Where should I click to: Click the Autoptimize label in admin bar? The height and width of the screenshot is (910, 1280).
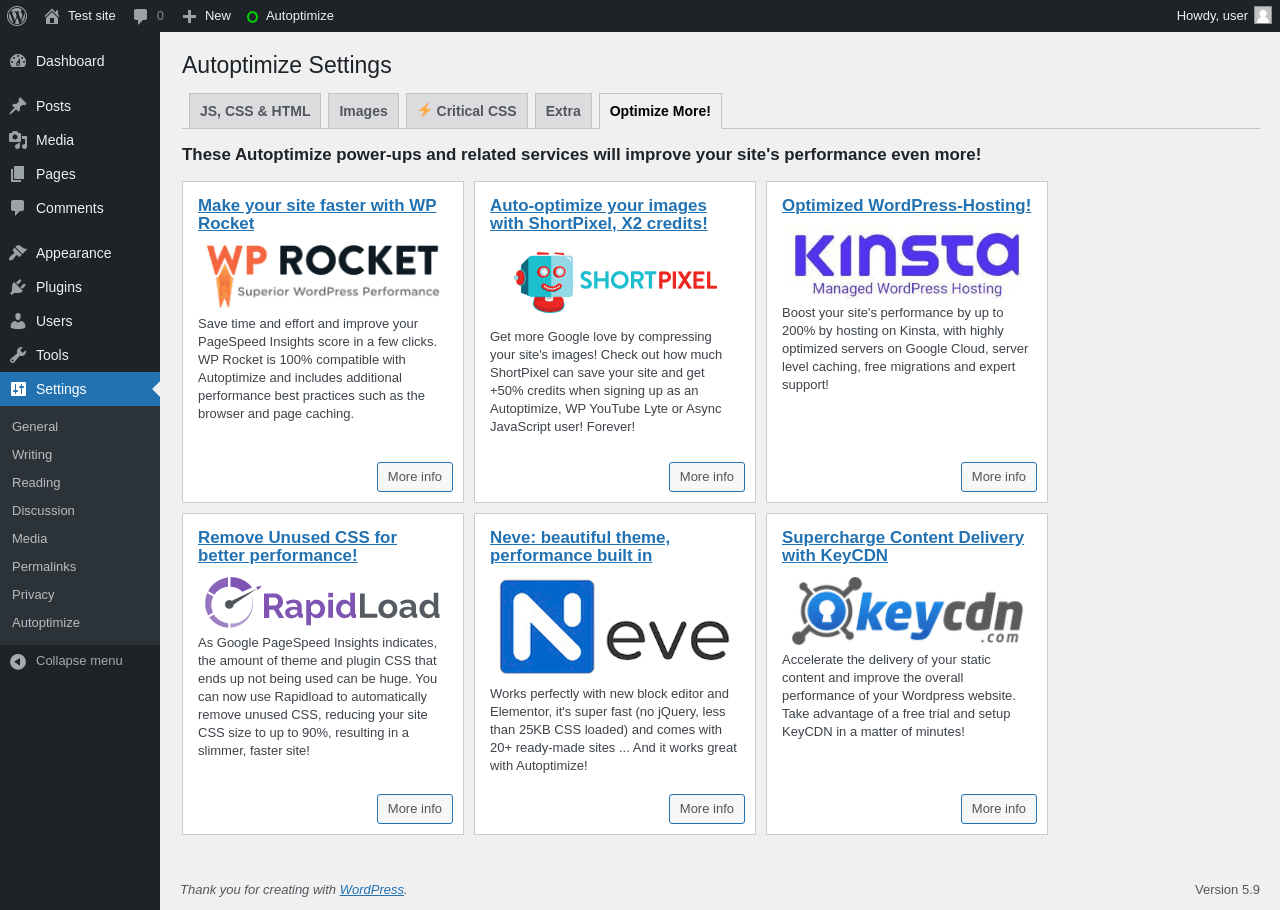(x=300, y=16)
